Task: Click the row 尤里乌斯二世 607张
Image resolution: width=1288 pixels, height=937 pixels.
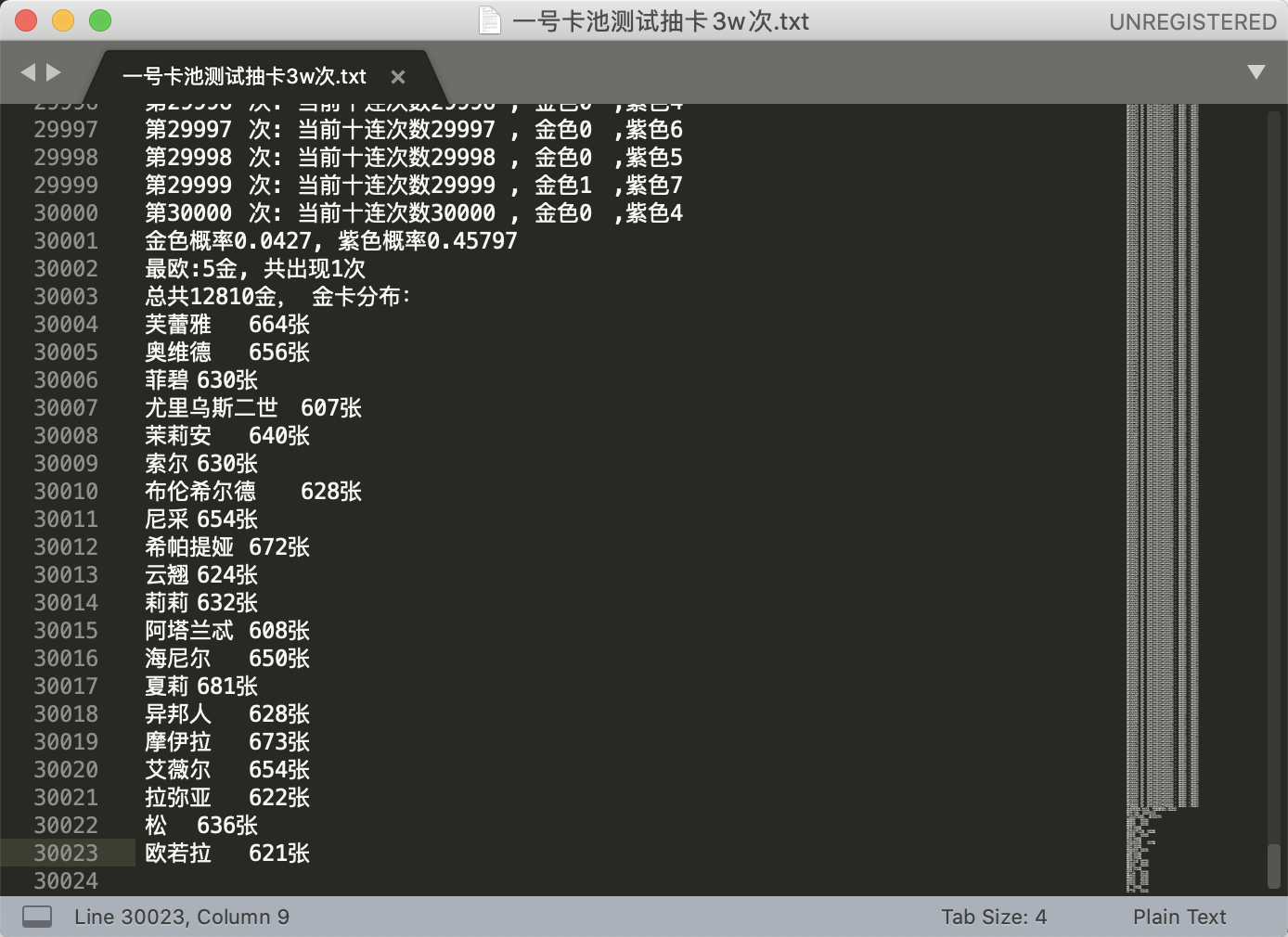Action: tap(253, 408)
